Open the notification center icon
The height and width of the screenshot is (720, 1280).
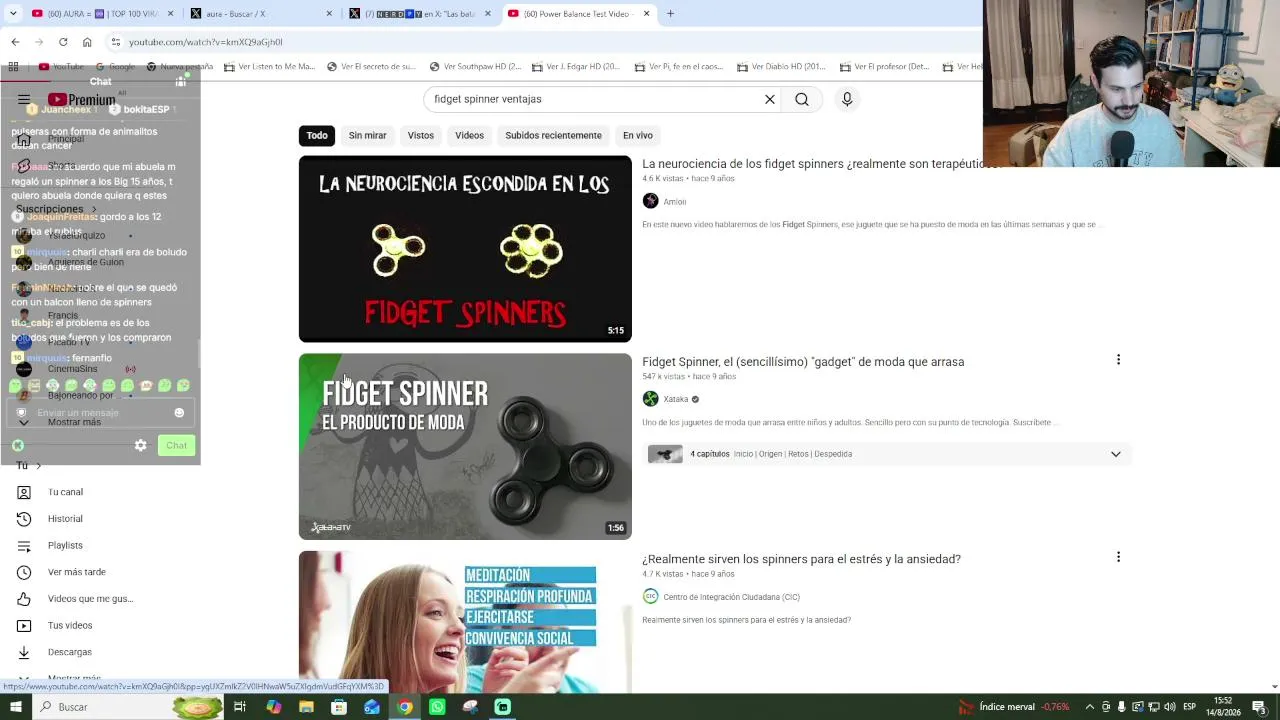tap(1260, 707)
